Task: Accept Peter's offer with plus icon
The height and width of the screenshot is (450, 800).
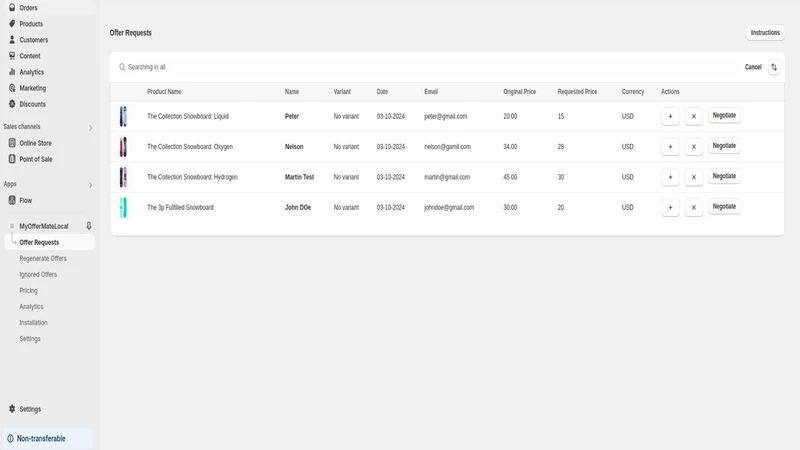Action: pyautogui.click(x=670, y=116)
